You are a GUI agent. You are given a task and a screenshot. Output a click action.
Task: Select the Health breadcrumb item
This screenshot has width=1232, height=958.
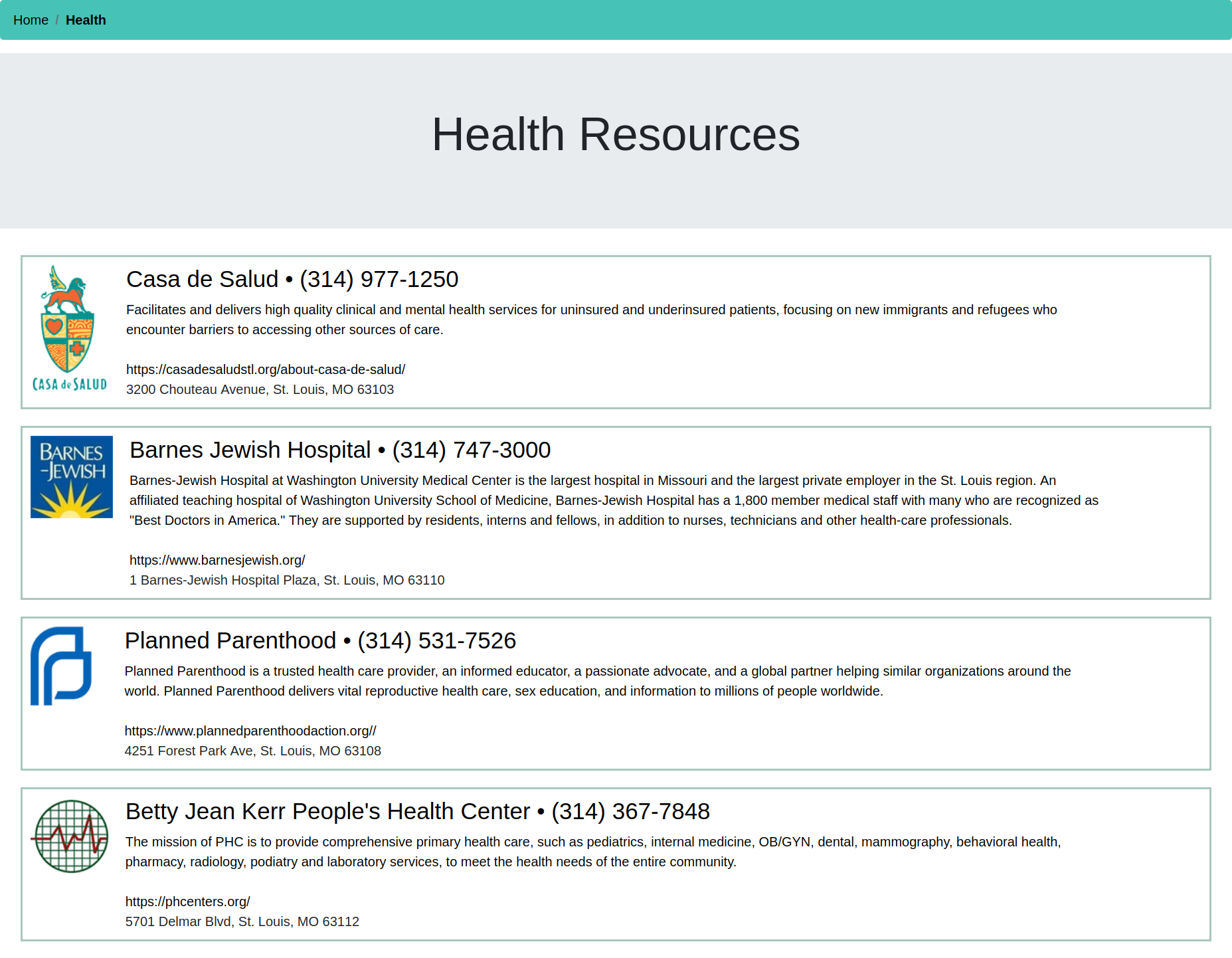[86, 20]
